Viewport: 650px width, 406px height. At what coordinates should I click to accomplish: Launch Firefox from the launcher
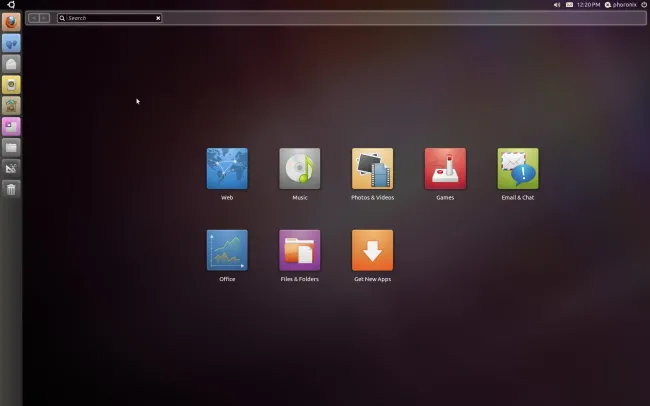tap(12, 22)
